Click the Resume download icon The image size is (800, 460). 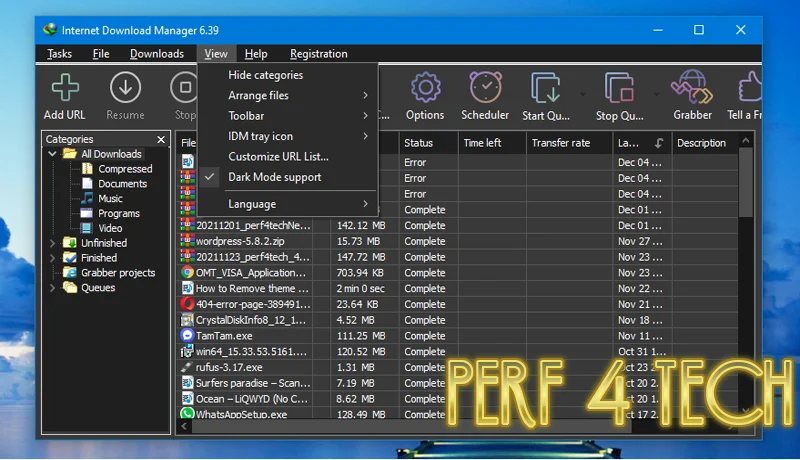125,88
